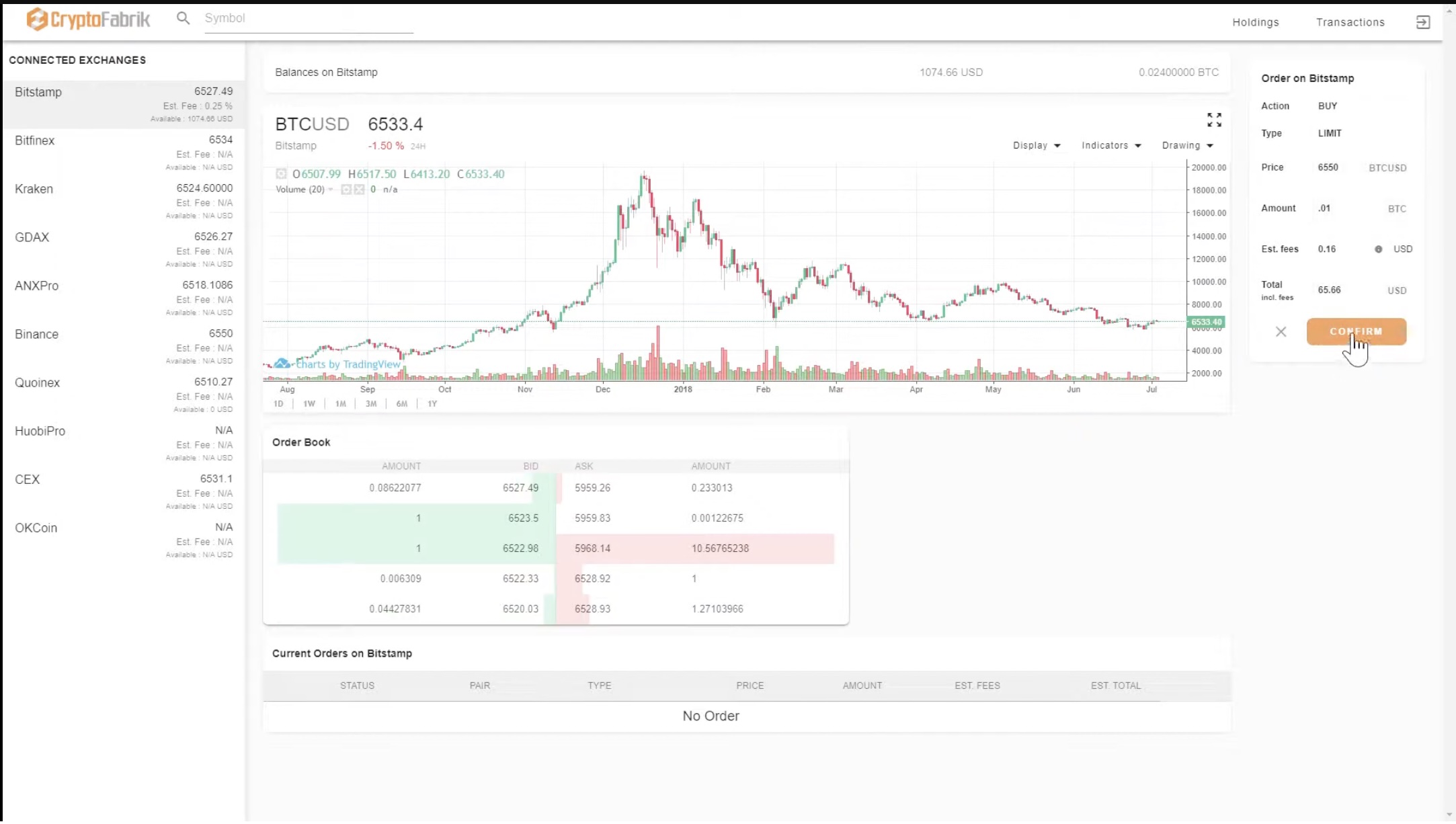Select the 1Y timeframe on the chart
The image size is (1456, 824).
[x=432, y=403]
